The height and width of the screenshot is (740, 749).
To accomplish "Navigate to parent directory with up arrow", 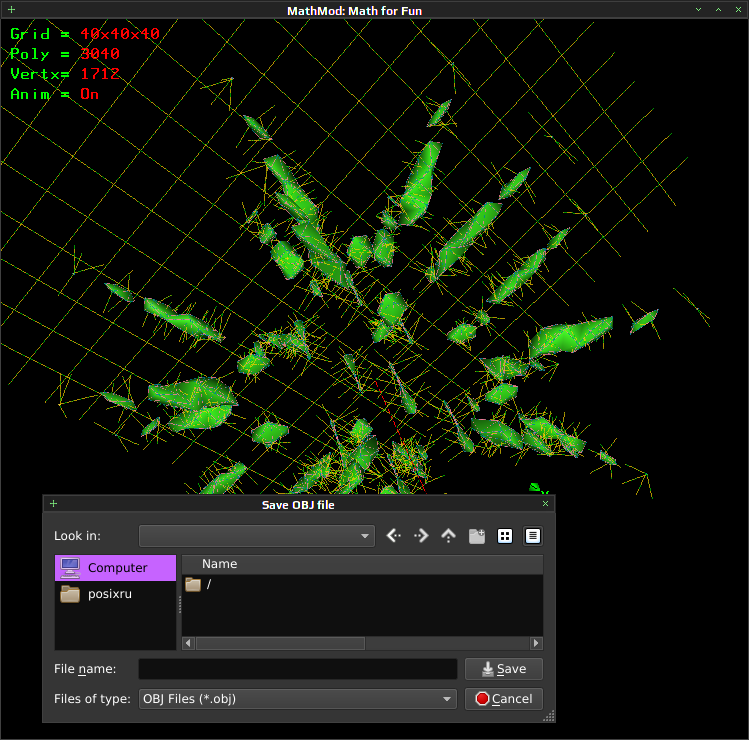I will point(448,536).
